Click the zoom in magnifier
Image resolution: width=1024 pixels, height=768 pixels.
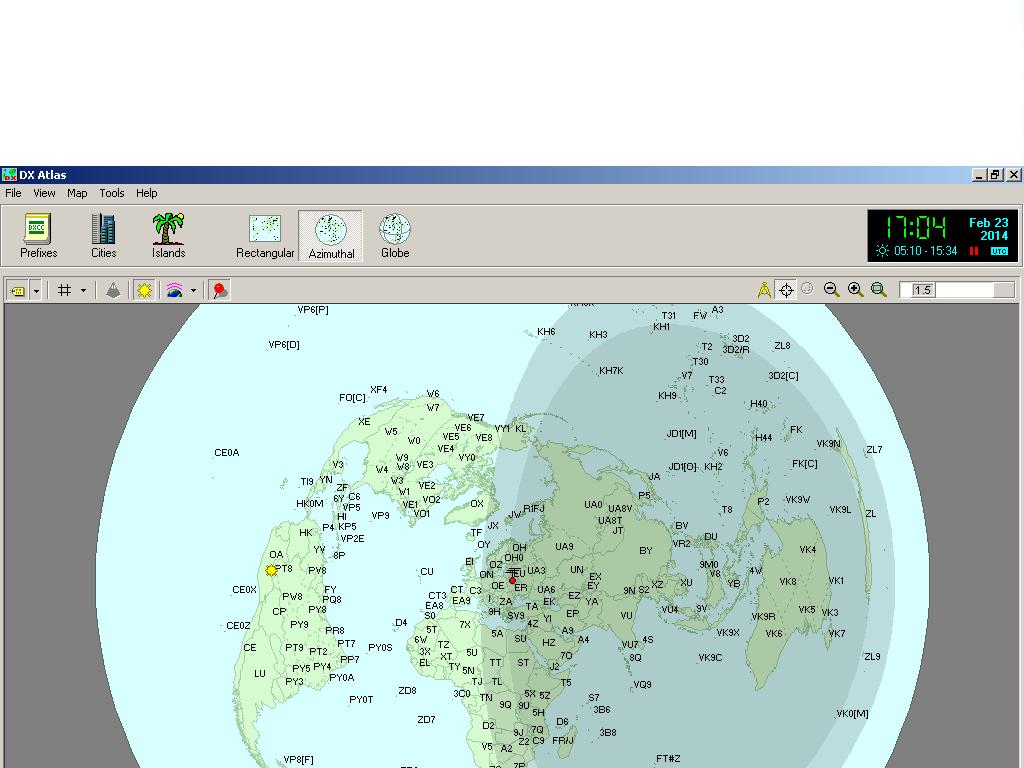(x=855, y=290)
